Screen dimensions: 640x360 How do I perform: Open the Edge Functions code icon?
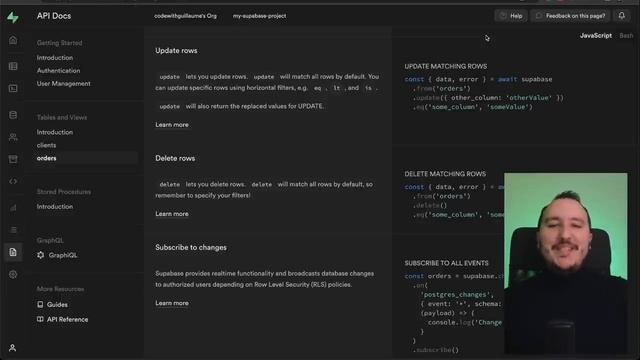click(x=13, y=181)
